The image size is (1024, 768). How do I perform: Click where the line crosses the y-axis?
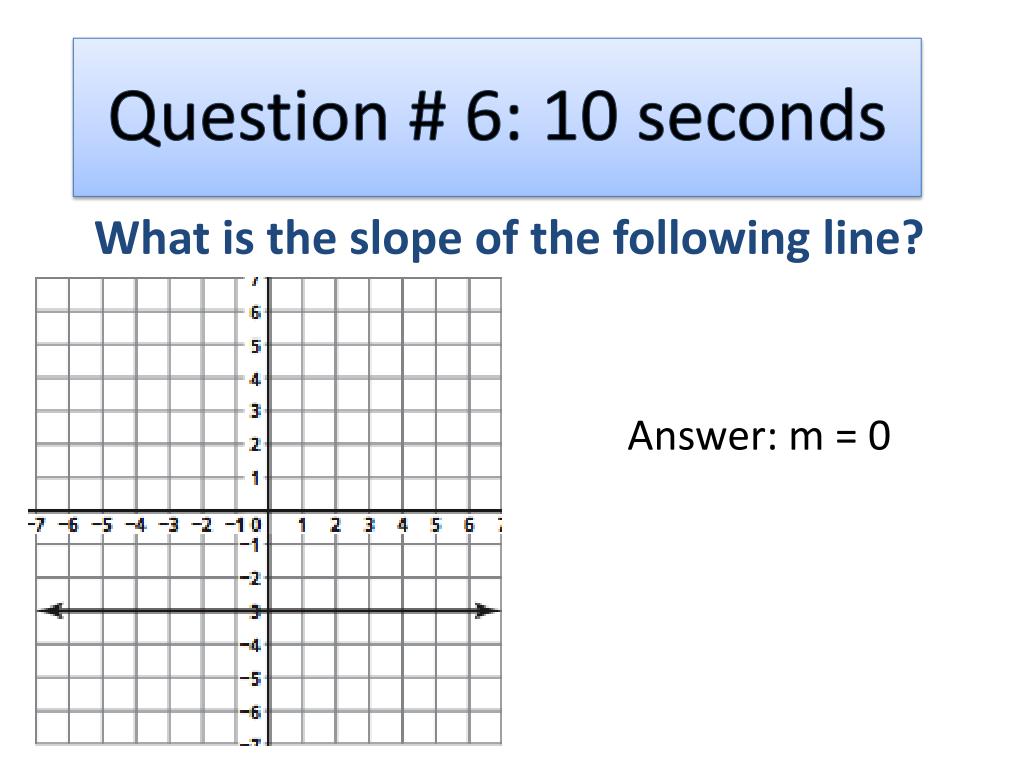pos(268,611)
